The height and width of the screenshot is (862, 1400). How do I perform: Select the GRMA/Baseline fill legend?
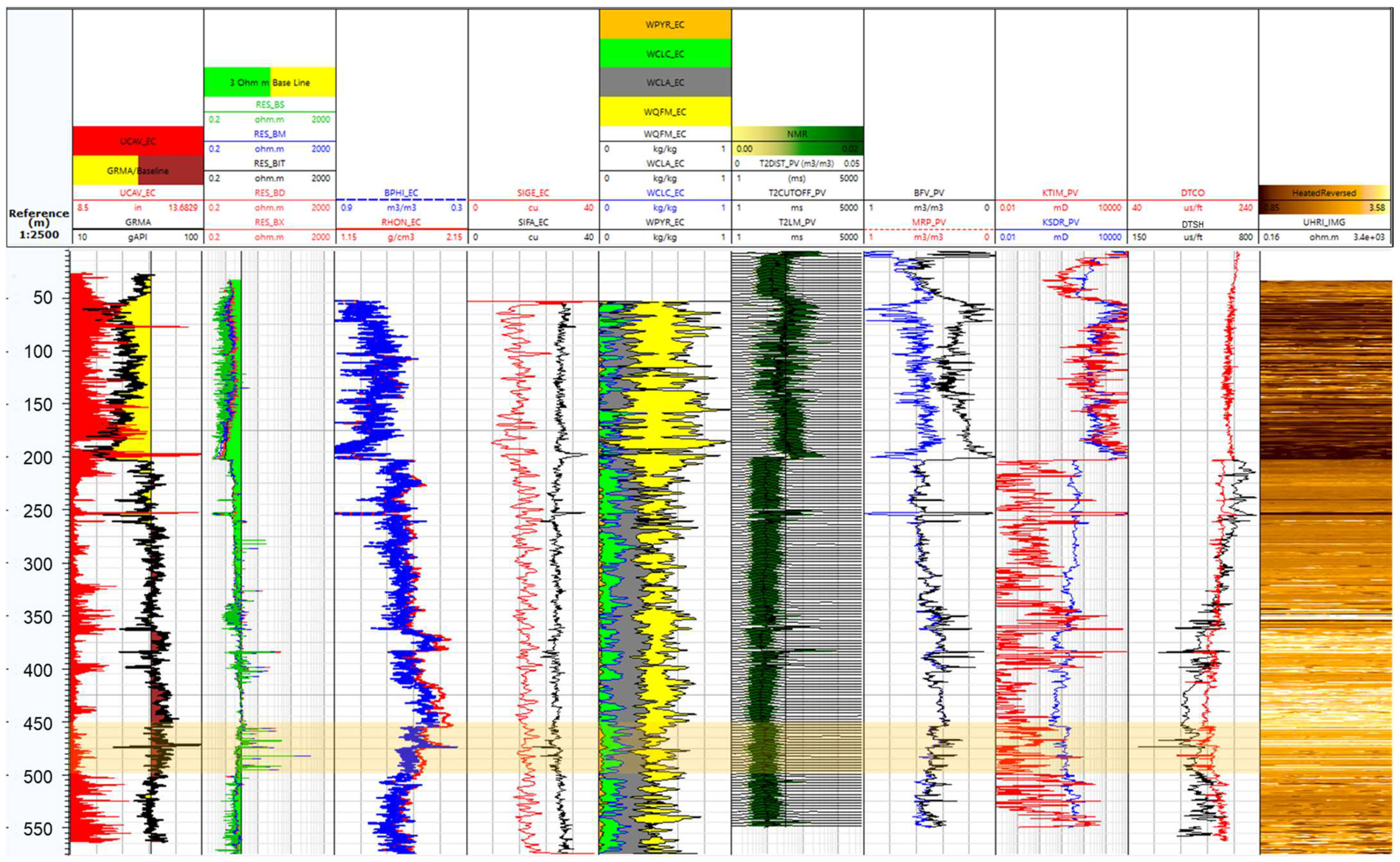(138, 171)
